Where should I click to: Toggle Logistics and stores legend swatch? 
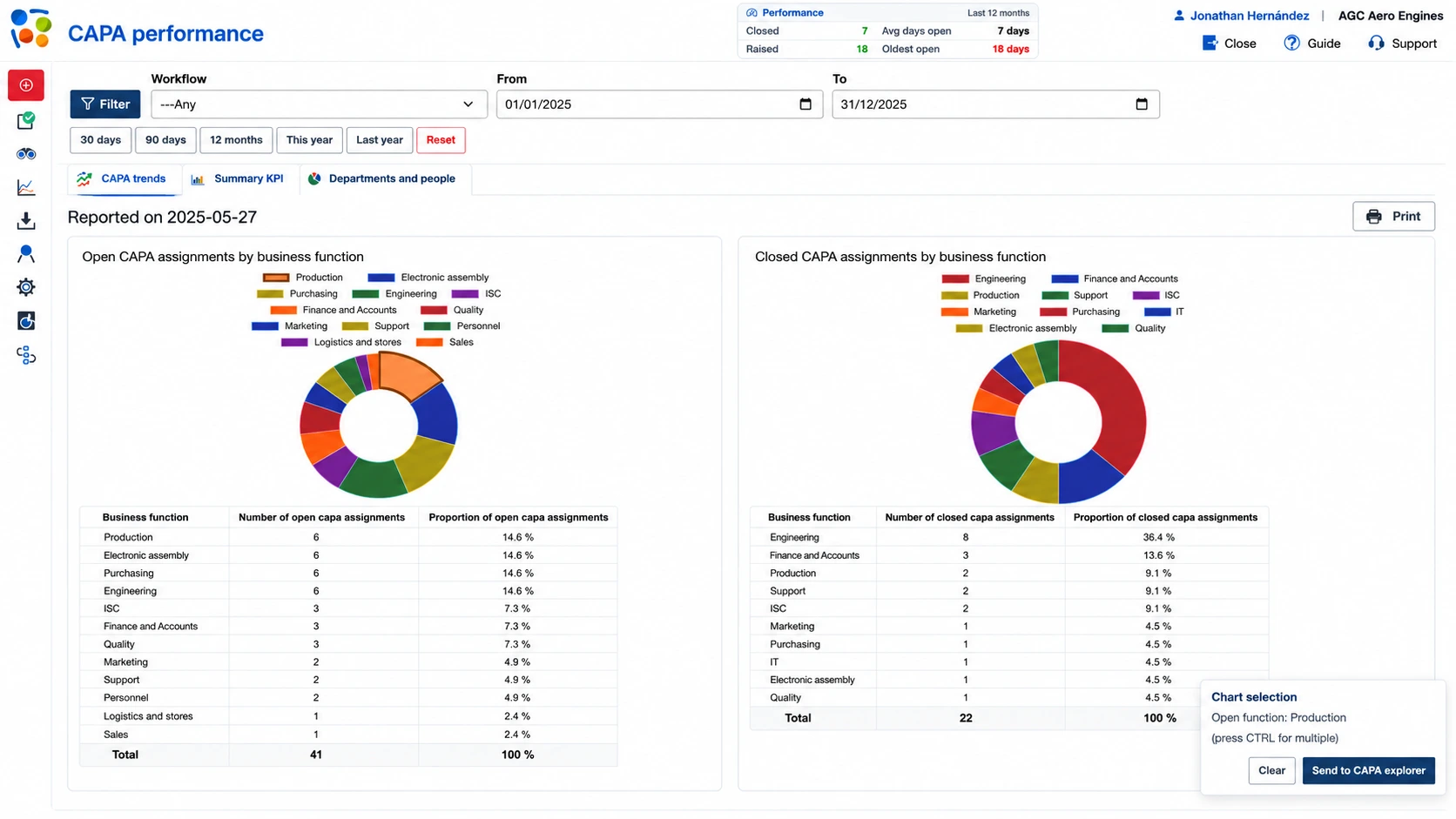(294, 343)
